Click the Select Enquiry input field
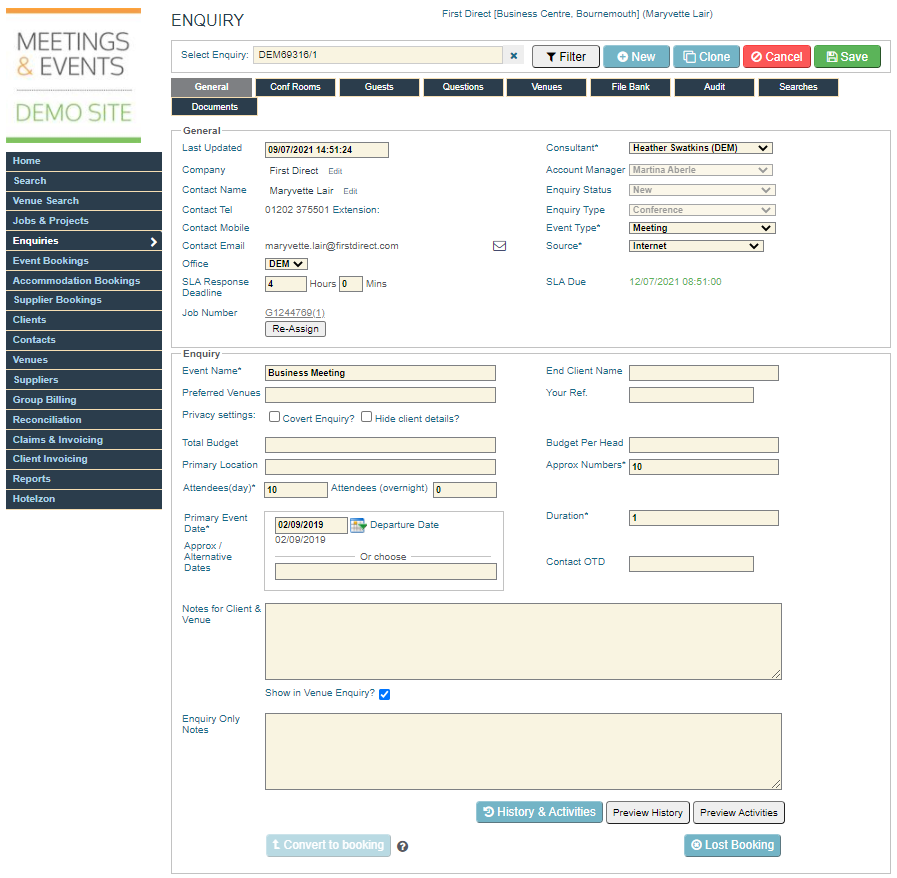 378,55
